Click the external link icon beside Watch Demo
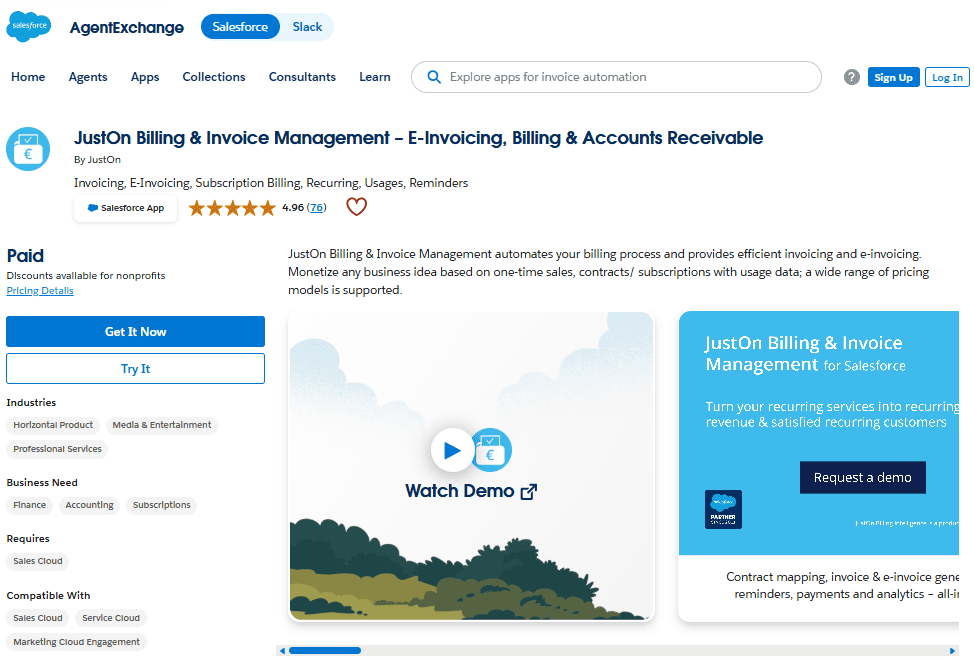Image resolution: width=974 pixels, height=660 pixels. (529, 492)
